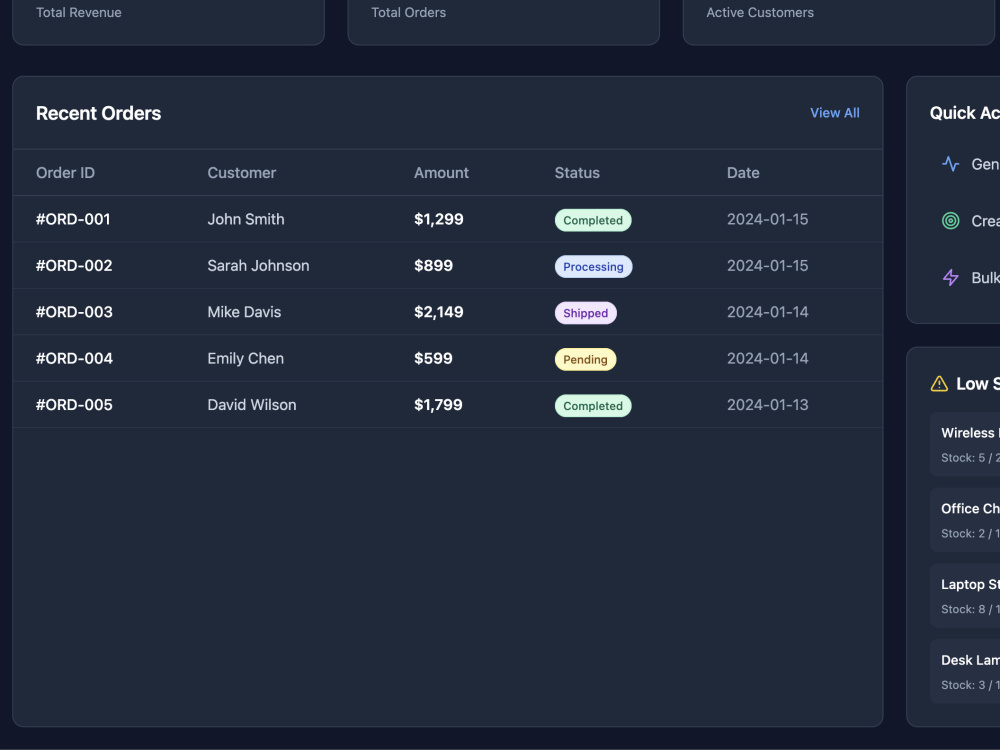The height and width of the screenshot is (750, 1000).
Task: Select order #ORD-005
Action: point(74,405)
